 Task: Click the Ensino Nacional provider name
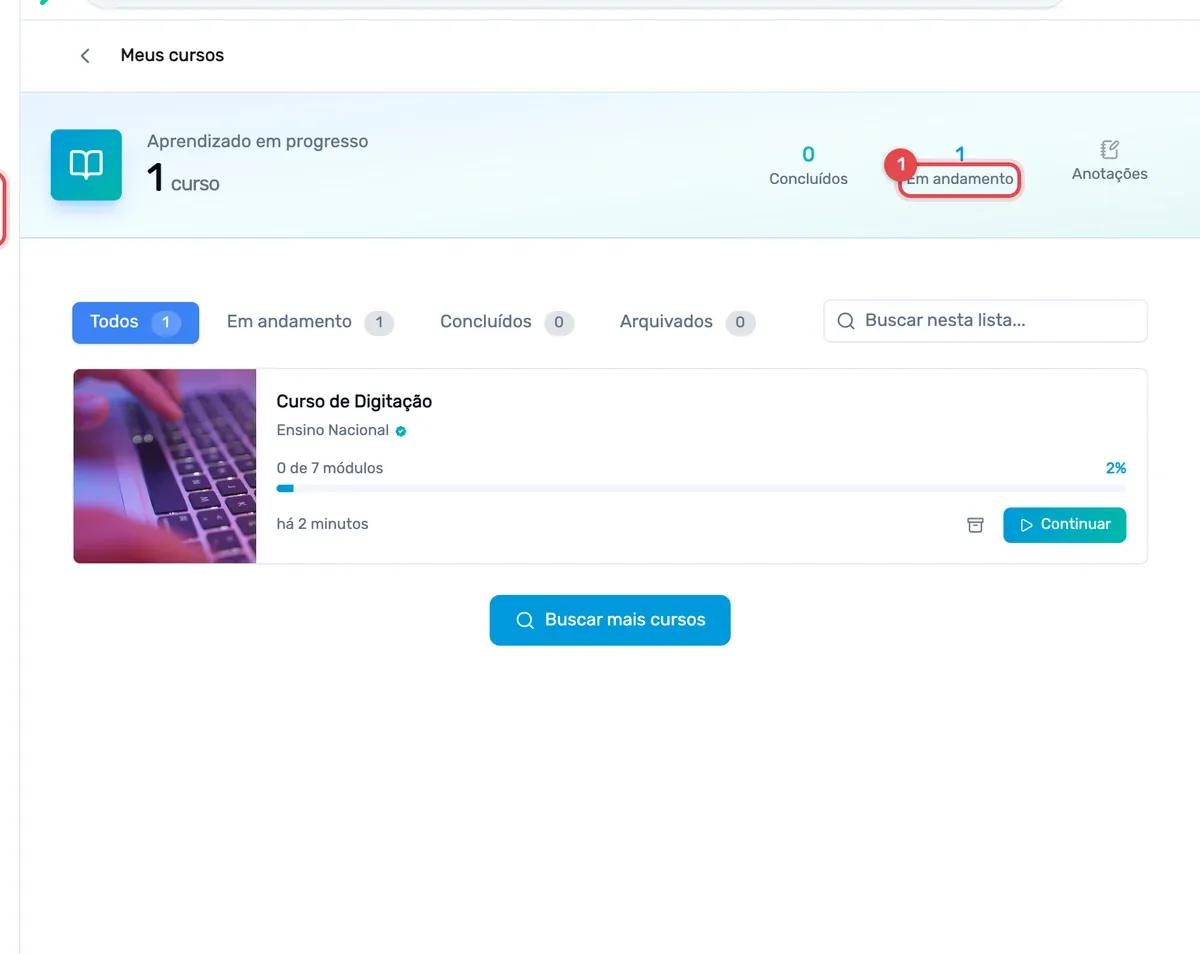click(x=333, y=431)
